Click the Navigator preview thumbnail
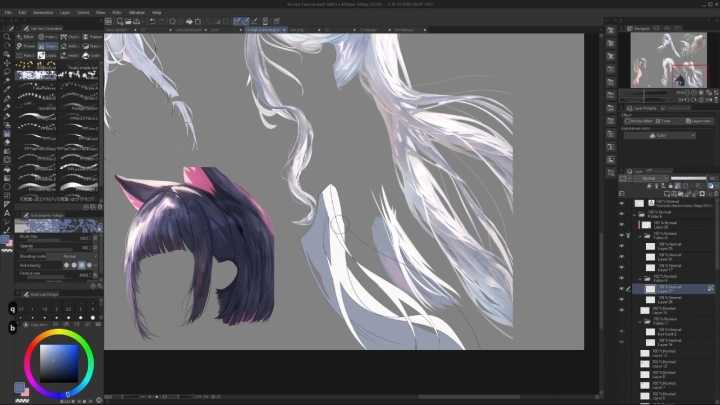The width and height of the screenshot is (720, 405). (x=670, y=60)
